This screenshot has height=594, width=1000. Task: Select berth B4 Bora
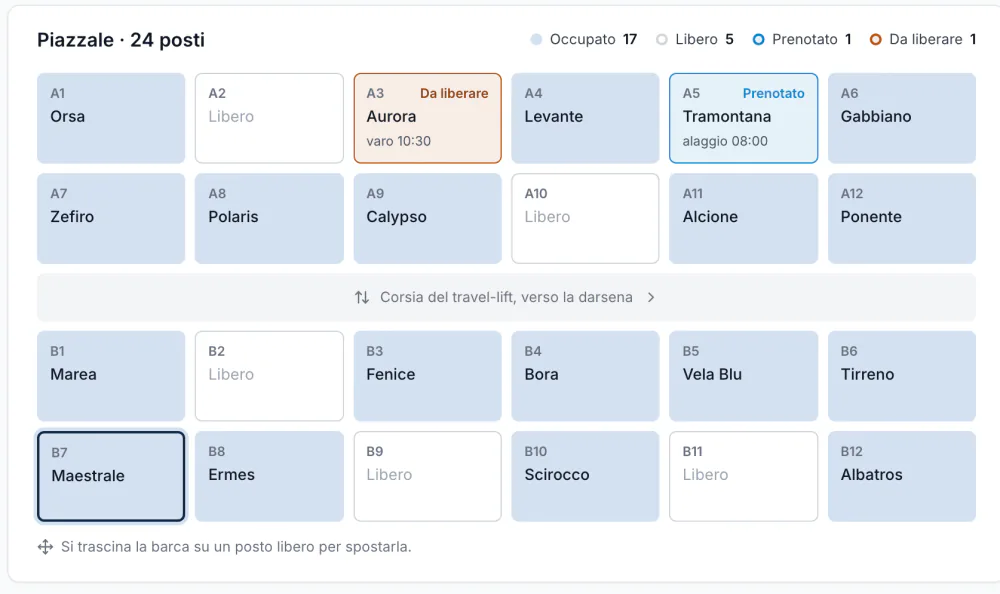pos(585,376)
